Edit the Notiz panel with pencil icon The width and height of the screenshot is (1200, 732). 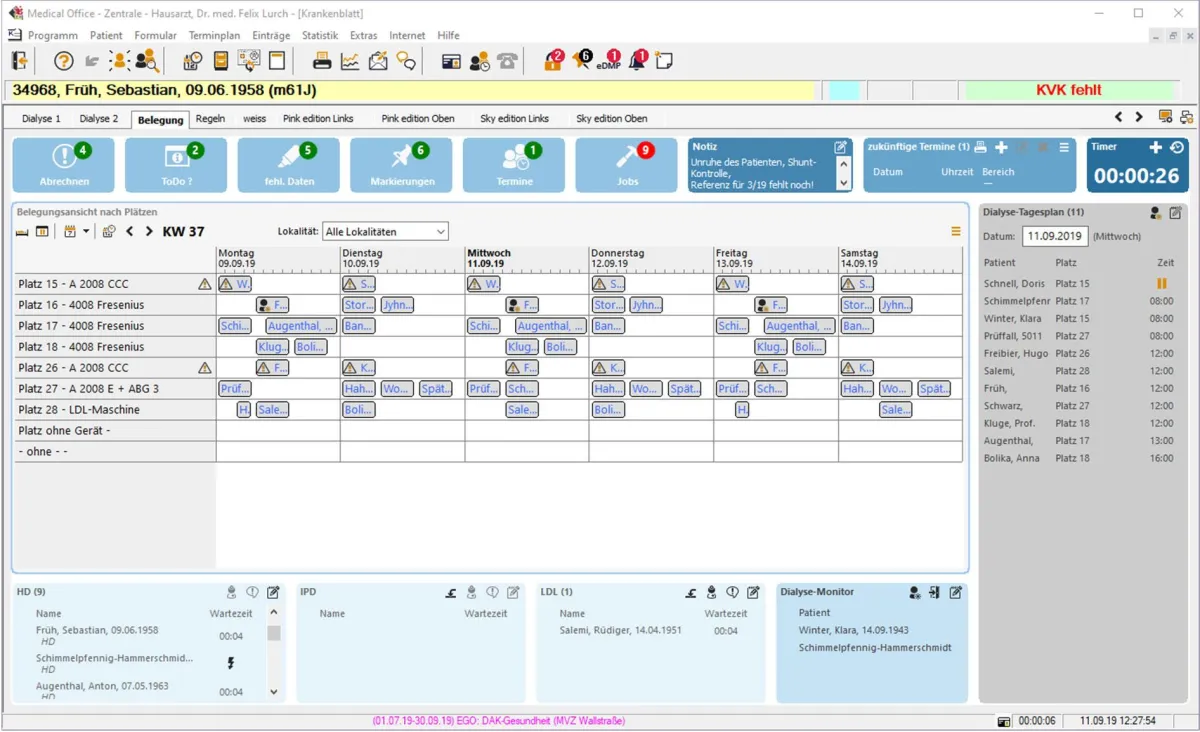click(840, 147)
